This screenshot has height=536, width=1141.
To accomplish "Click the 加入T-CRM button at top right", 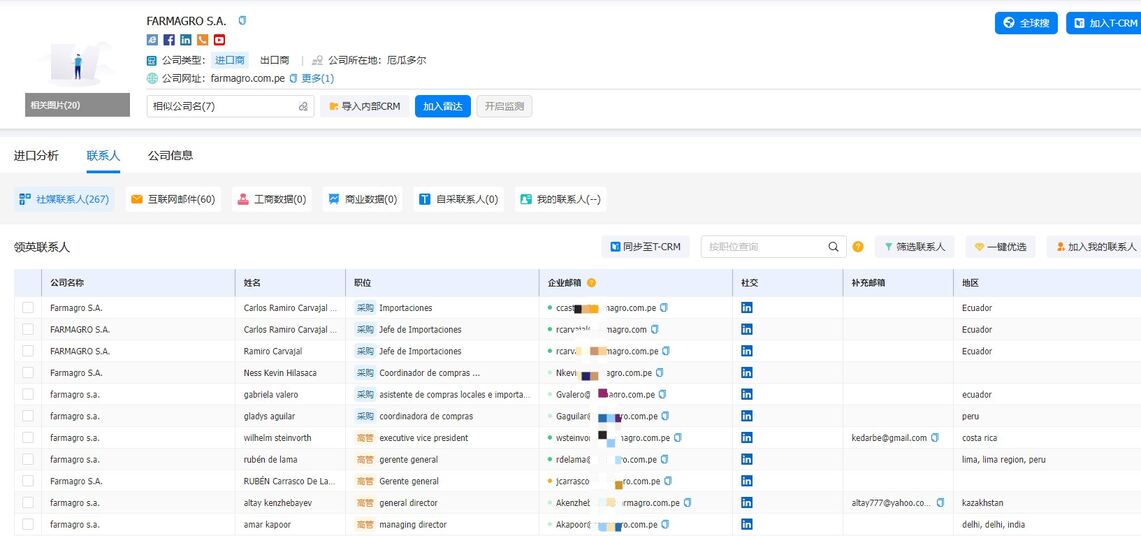I will pyautogui.click(x=1103, y=23).
